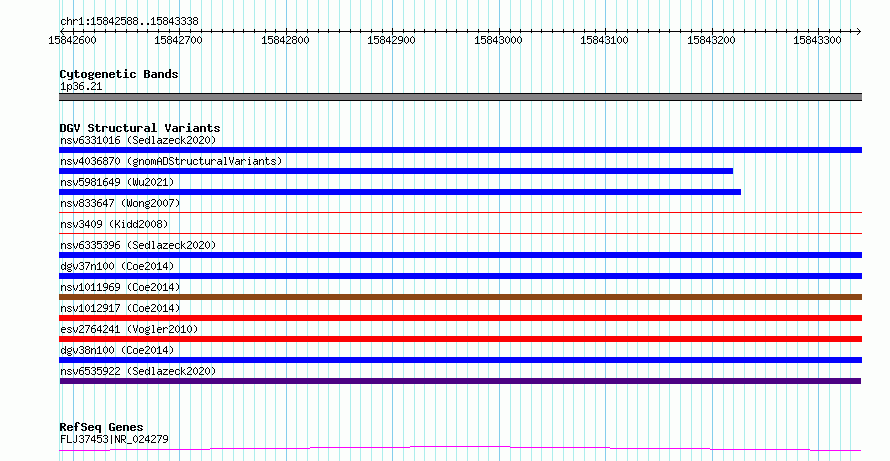Select the nsv3409 (Kidd2008) label
Screen dimensions: 890x461
click(x=114, y=224)
